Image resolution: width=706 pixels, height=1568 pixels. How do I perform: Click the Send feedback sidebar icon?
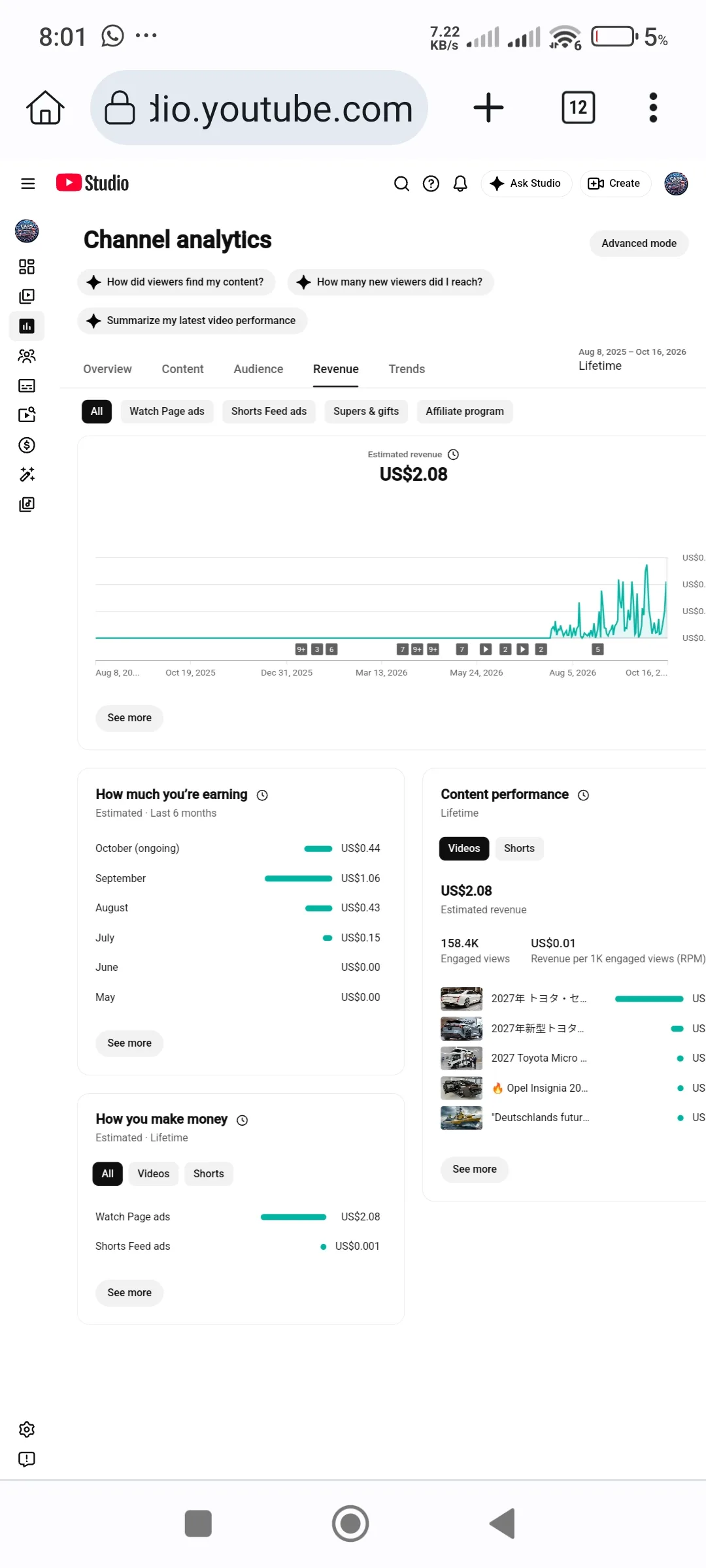coord(27,1459)
